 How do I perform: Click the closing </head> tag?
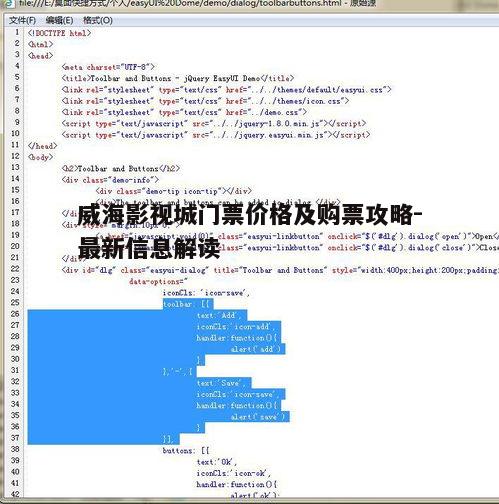pyautogui.click(x=43, y=146)
